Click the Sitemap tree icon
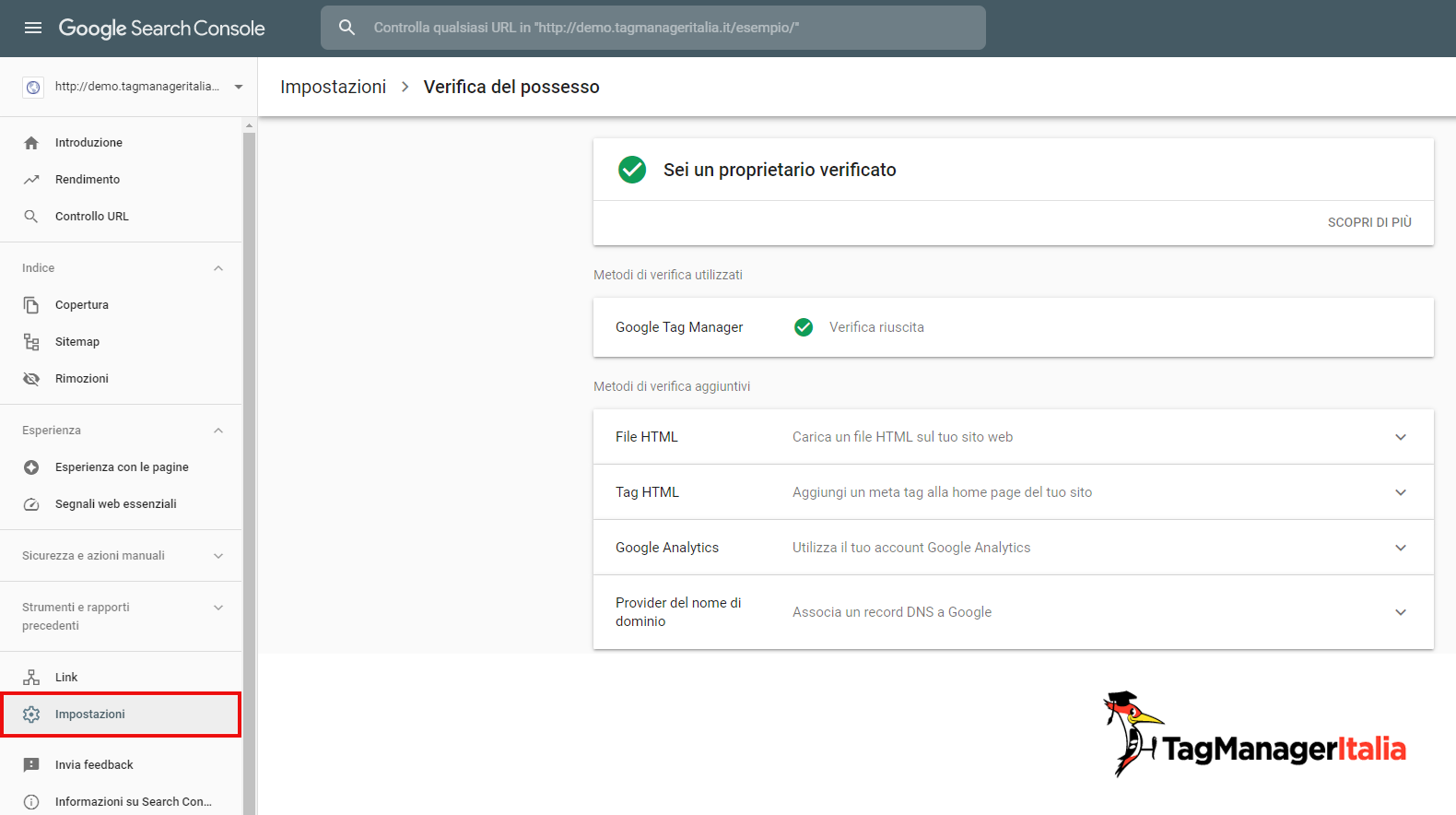The height and width of the screenshot is (815, 1456). [31, 342]
